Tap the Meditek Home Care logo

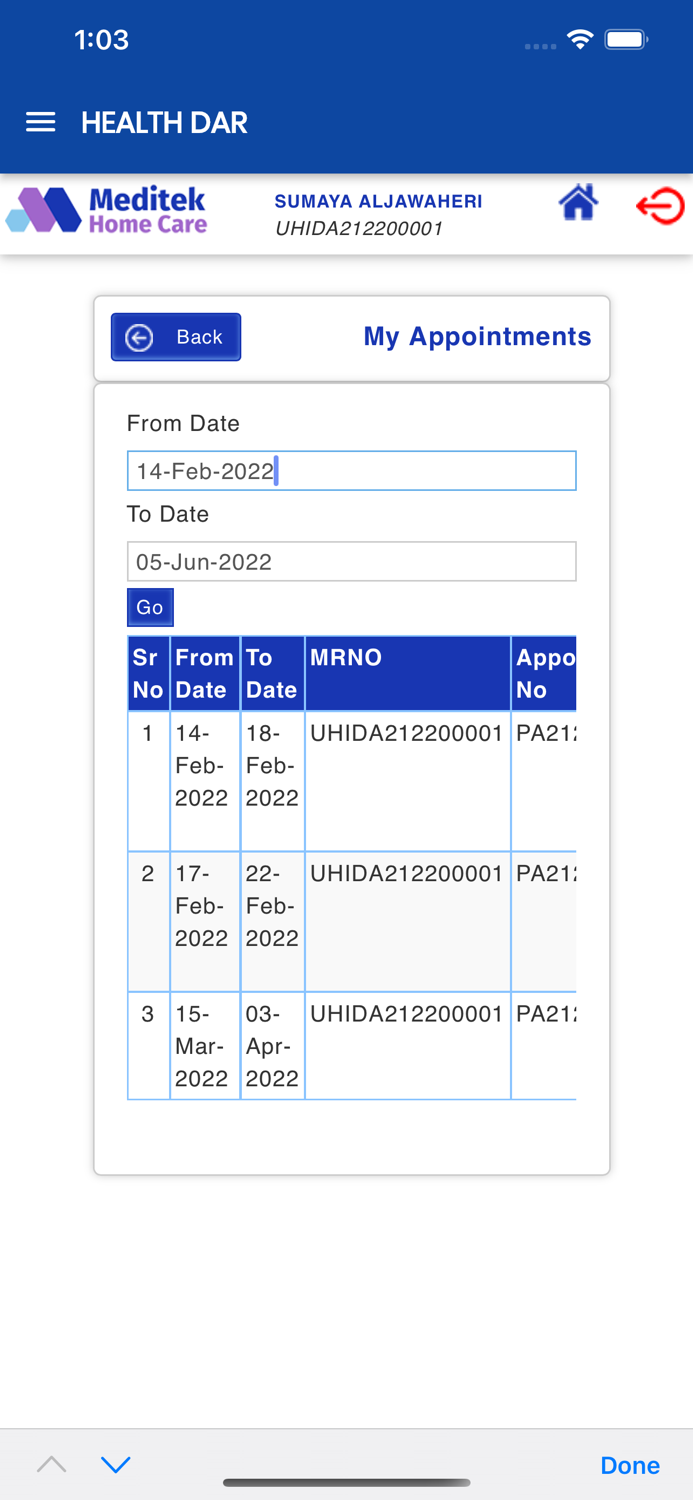107,211
